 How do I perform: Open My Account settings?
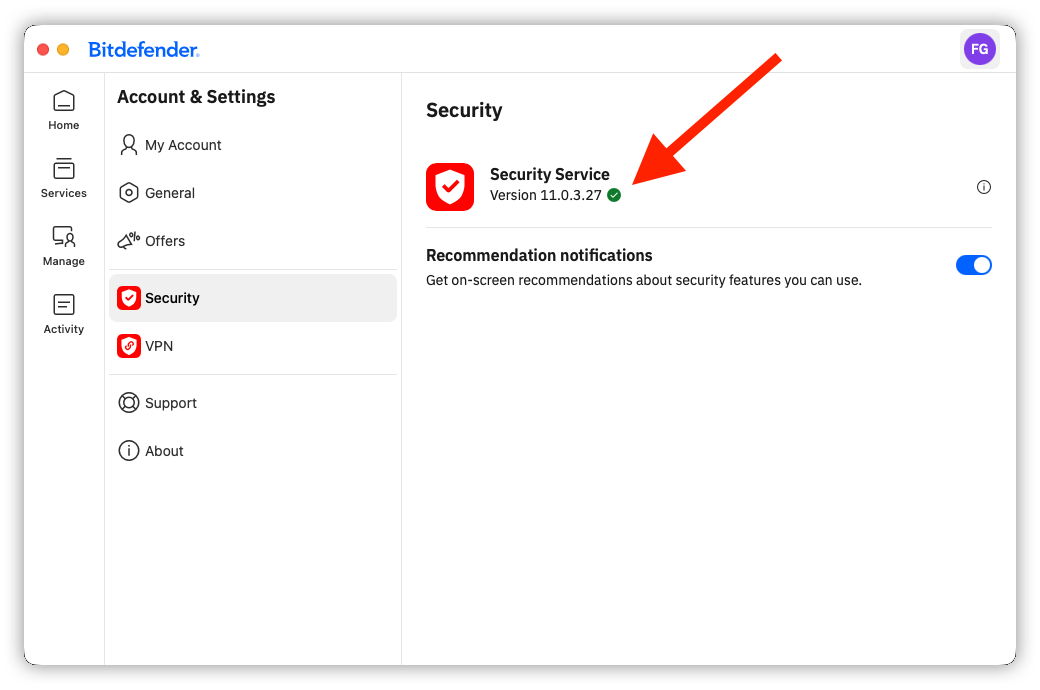click(x=253, y=145)
